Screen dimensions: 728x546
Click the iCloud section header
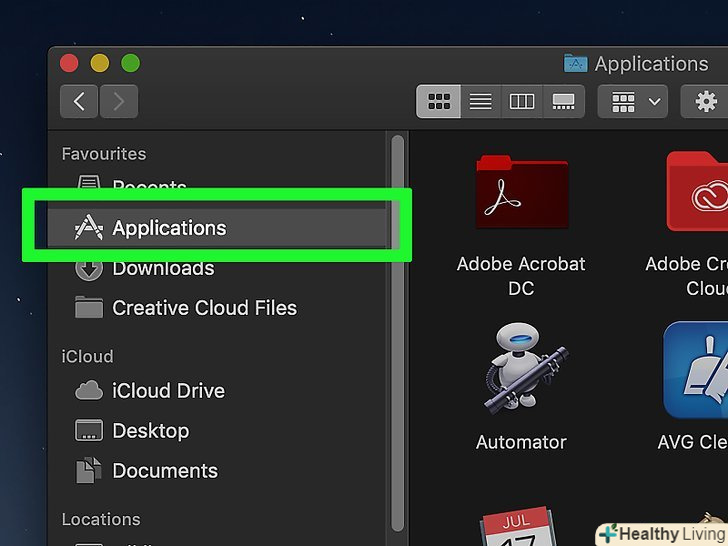[x=87, y=357]
